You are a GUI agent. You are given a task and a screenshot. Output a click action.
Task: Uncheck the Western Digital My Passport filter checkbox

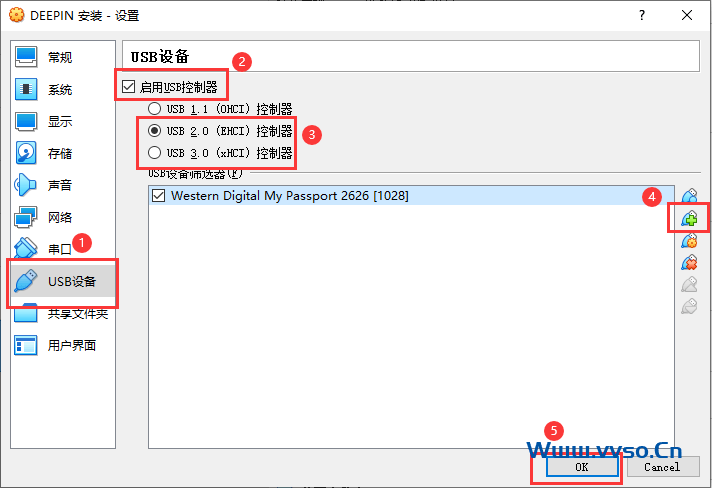tap(158, 196)
